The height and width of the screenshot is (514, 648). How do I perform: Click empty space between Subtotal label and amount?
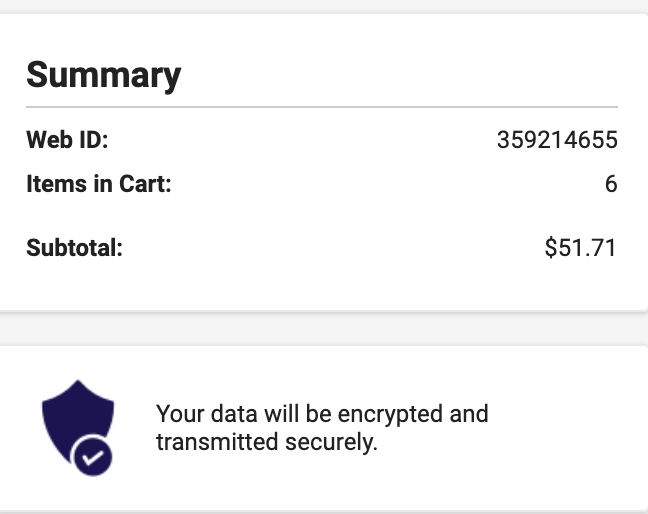coord(330,247)
